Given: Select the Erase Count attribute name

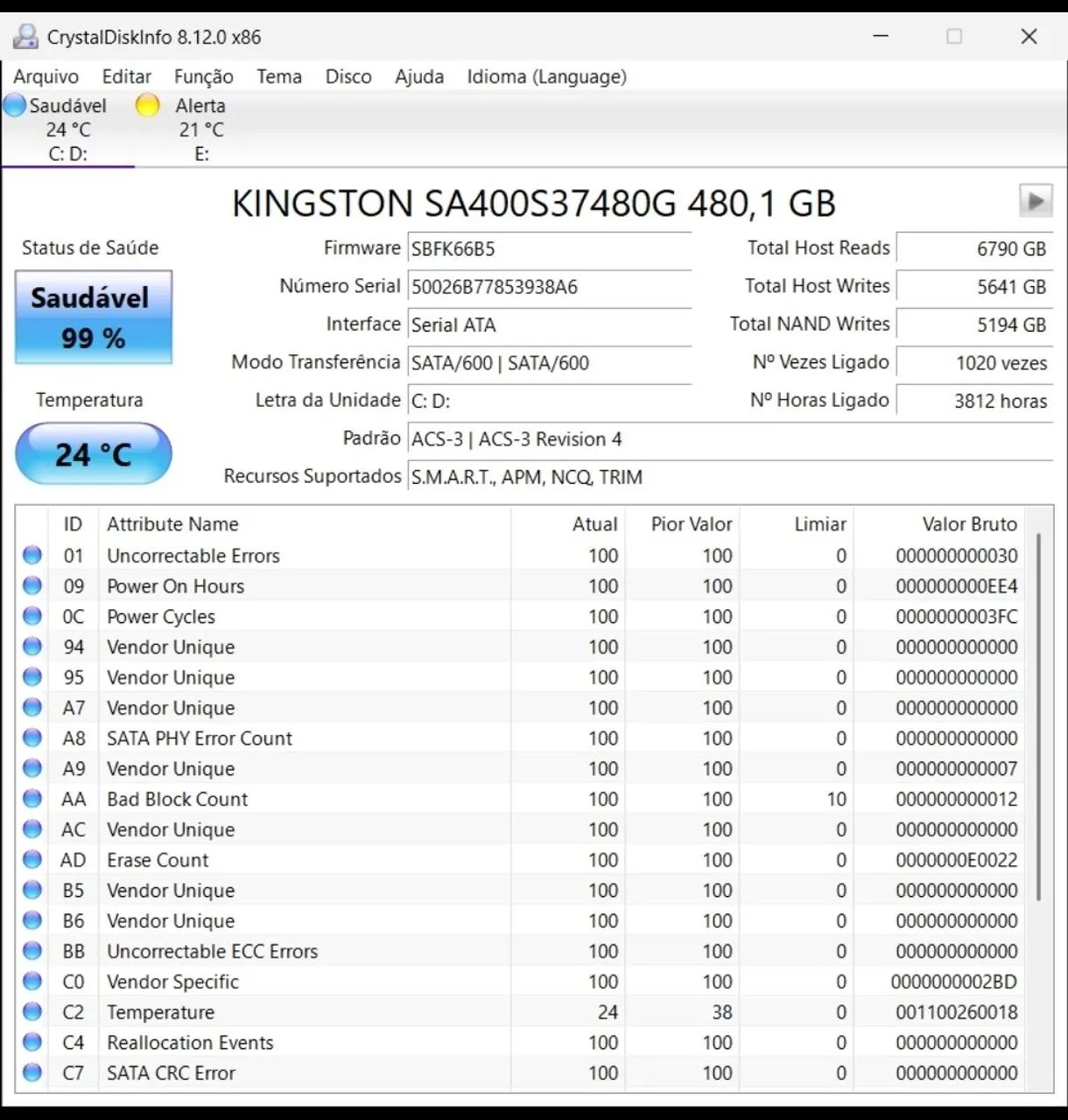Looking at the screenshot, I should (158, 860).
